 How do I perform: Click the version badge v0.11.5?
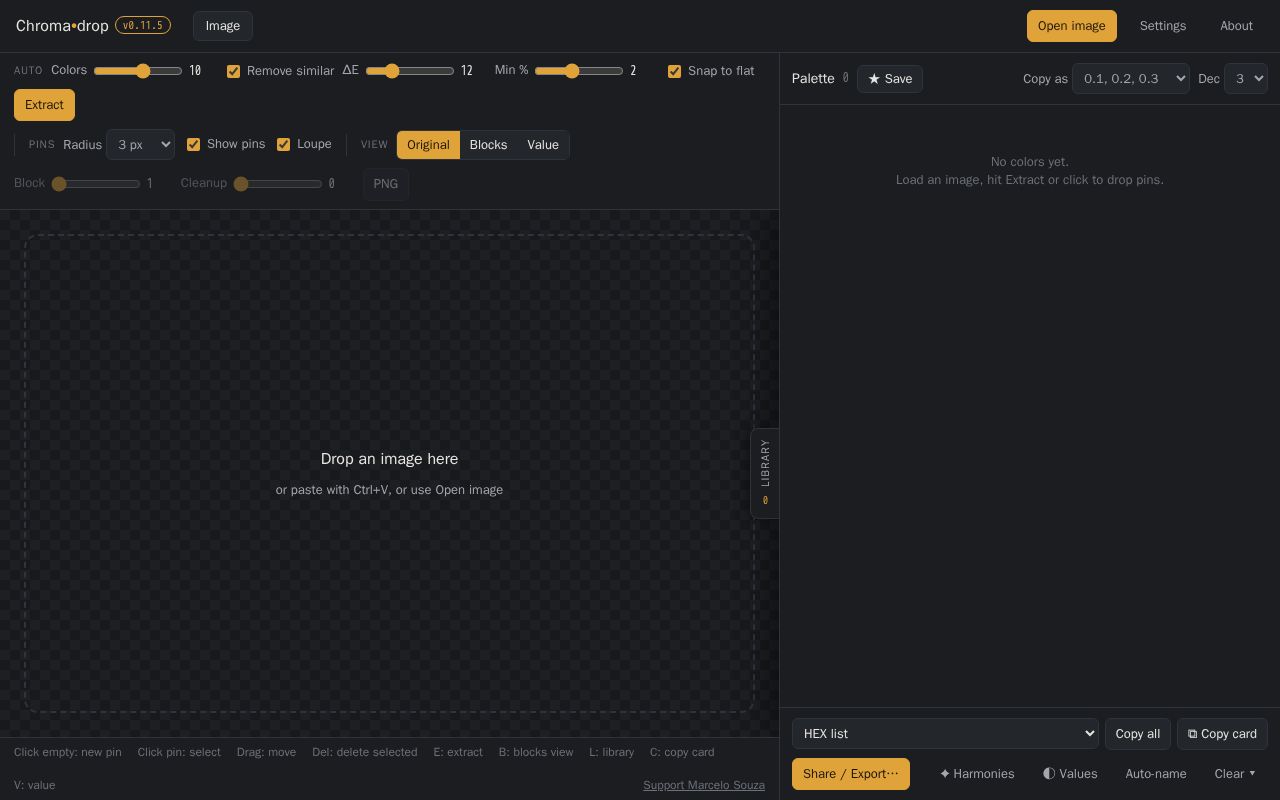pos(143,25)
